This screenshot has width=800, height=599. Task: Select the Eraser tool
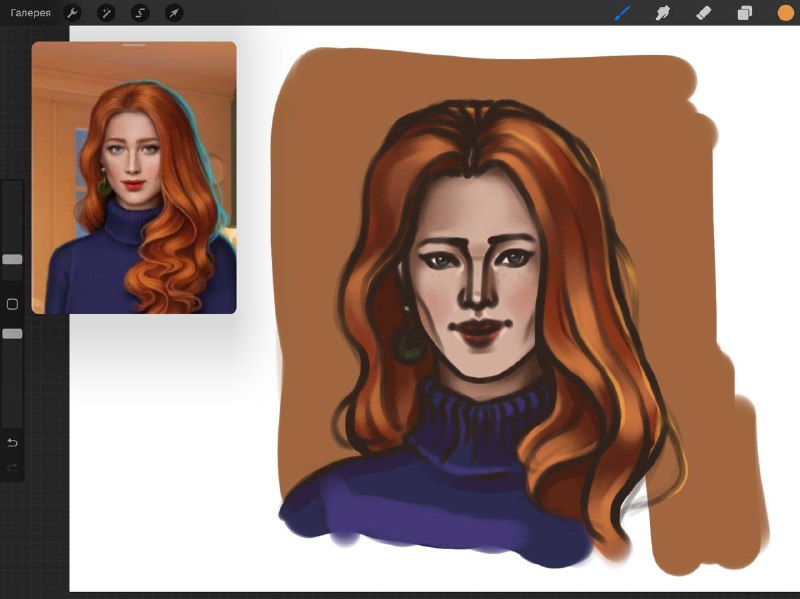click(704, 13)
